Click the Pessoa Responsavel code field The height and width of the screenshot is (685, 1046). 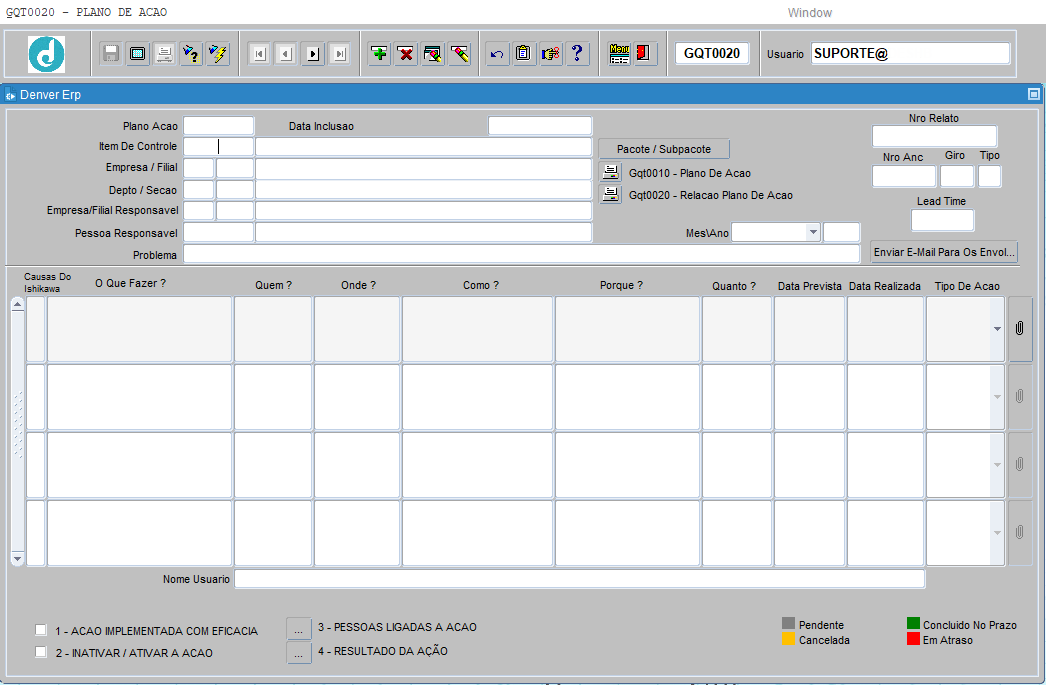[x=219, y=232]
